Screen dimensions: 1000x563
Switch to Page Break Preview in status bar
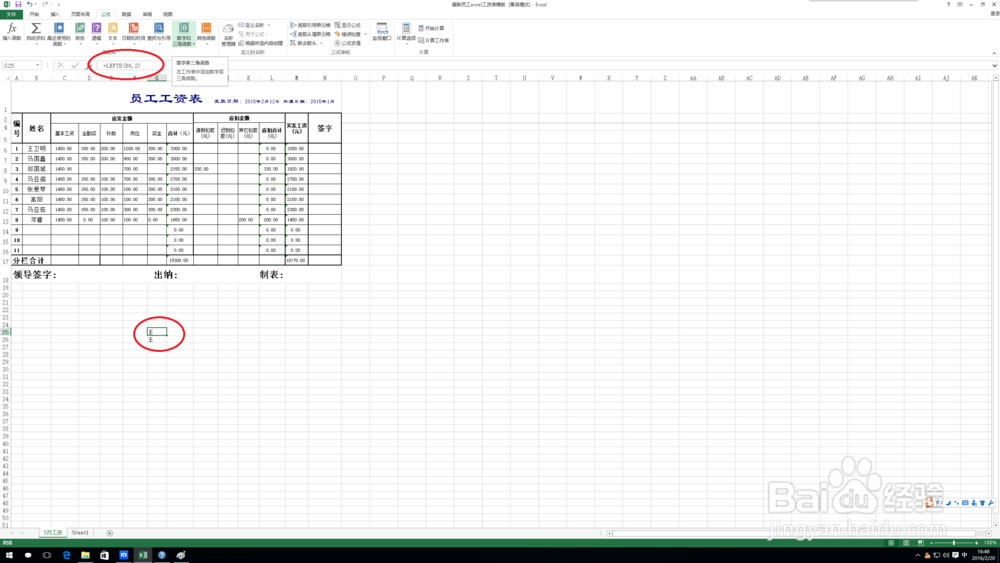coord(921,543)
